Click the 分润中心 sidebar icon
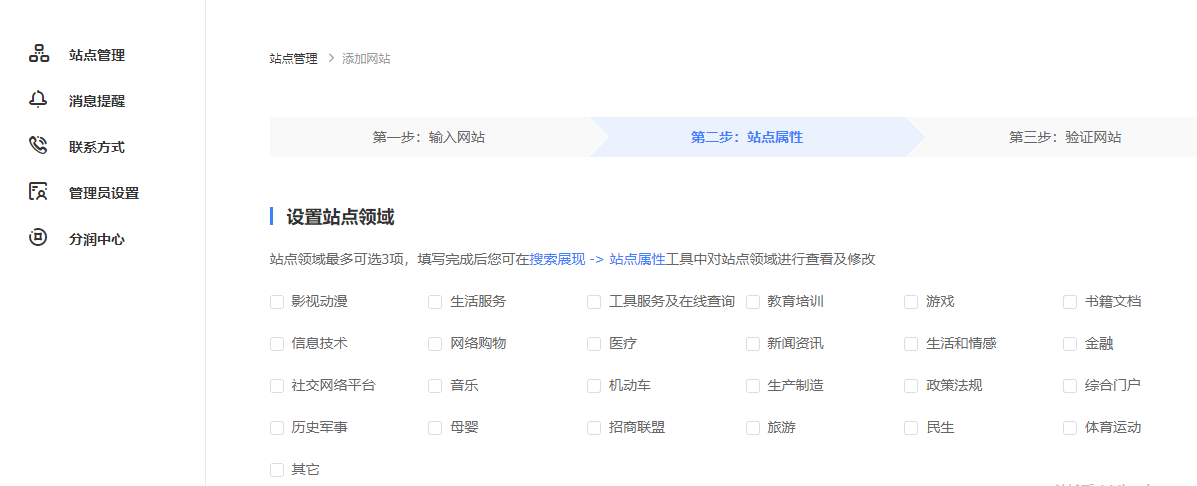This screenshot has width=1197, height=486. click(38, 238)
